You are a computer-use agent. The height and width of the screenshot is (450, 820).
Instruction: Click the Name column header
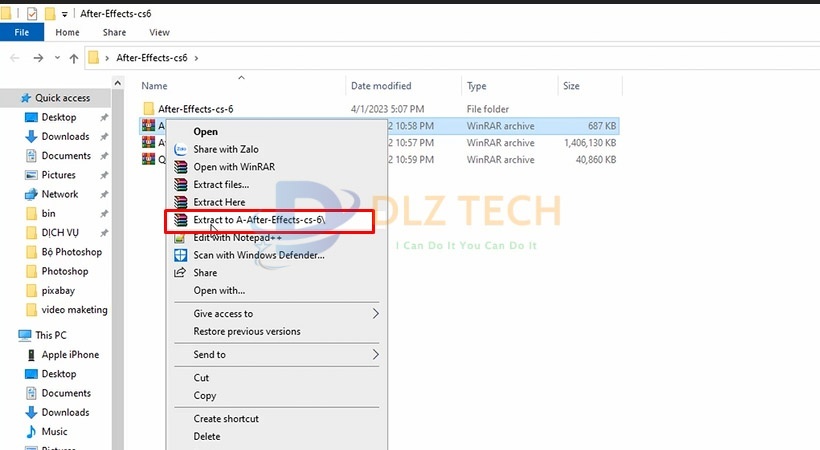pos(154,86)
